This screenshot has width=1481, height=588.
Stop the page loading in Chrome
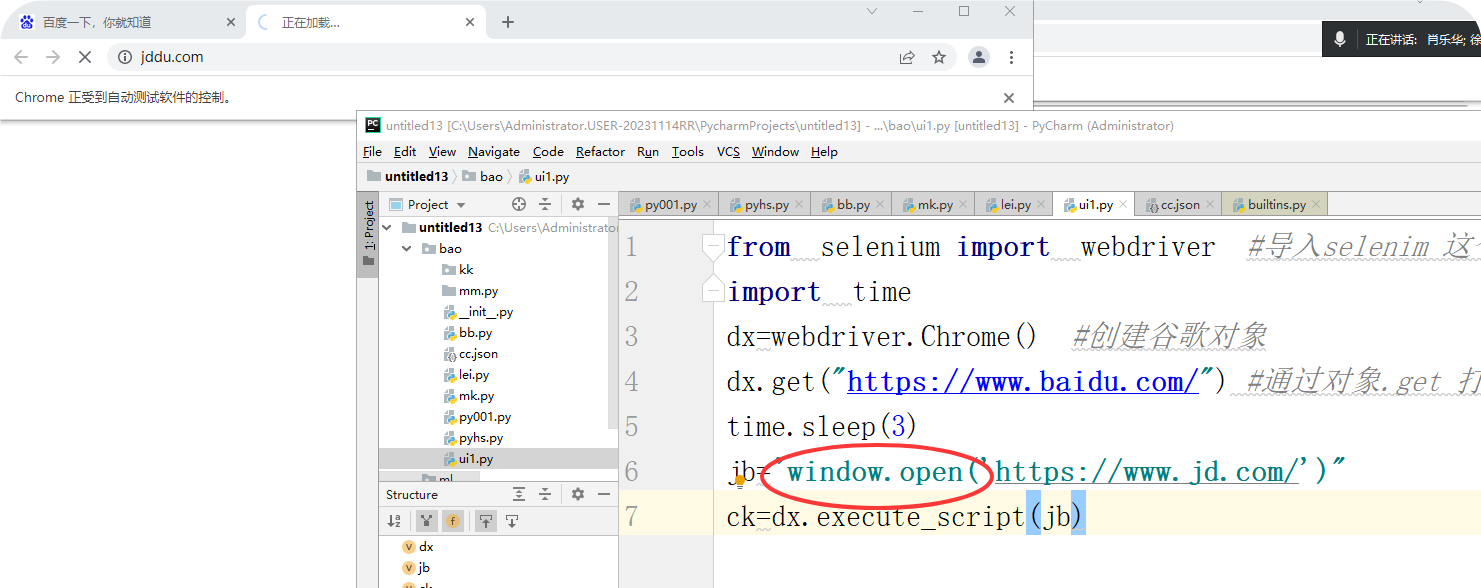pos(85,57)
